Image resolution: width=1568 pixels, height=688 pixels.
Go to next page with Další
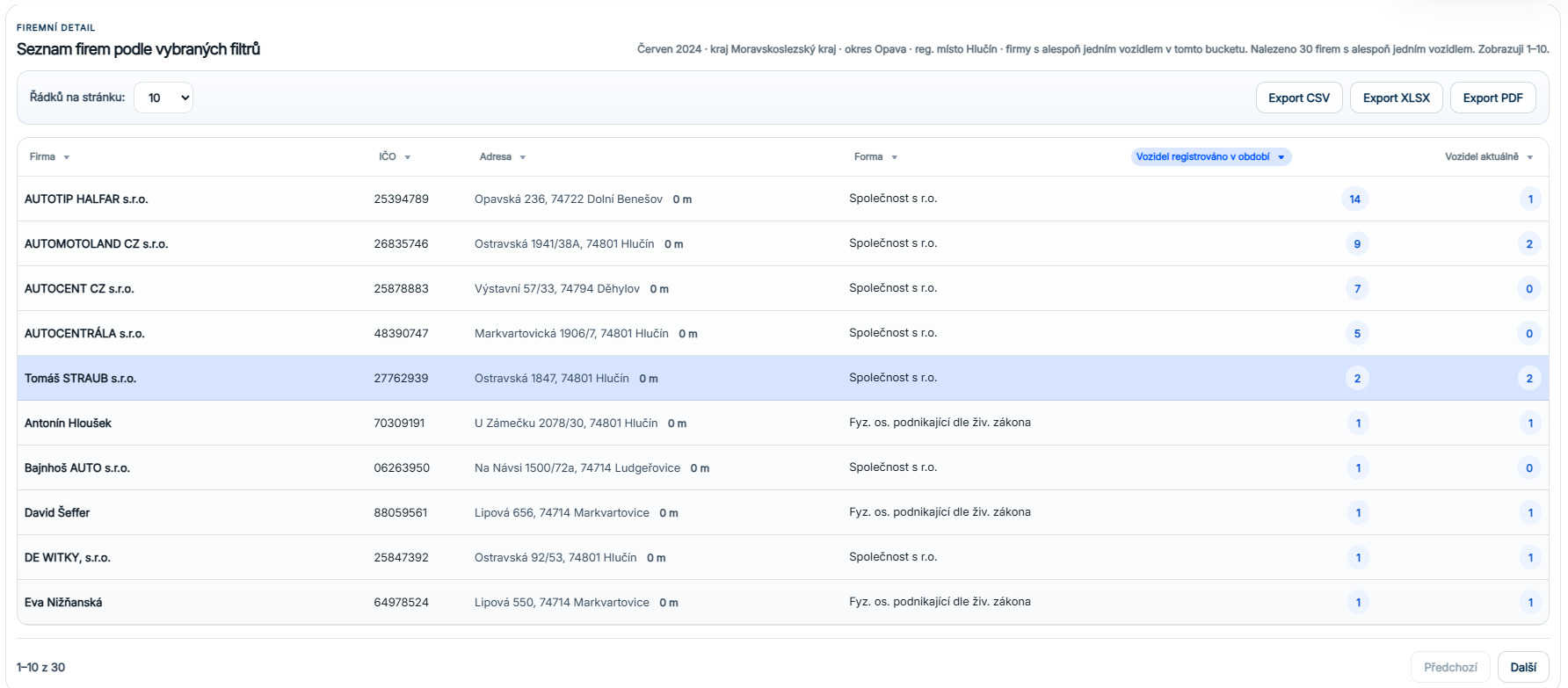tap(1523, 667)
